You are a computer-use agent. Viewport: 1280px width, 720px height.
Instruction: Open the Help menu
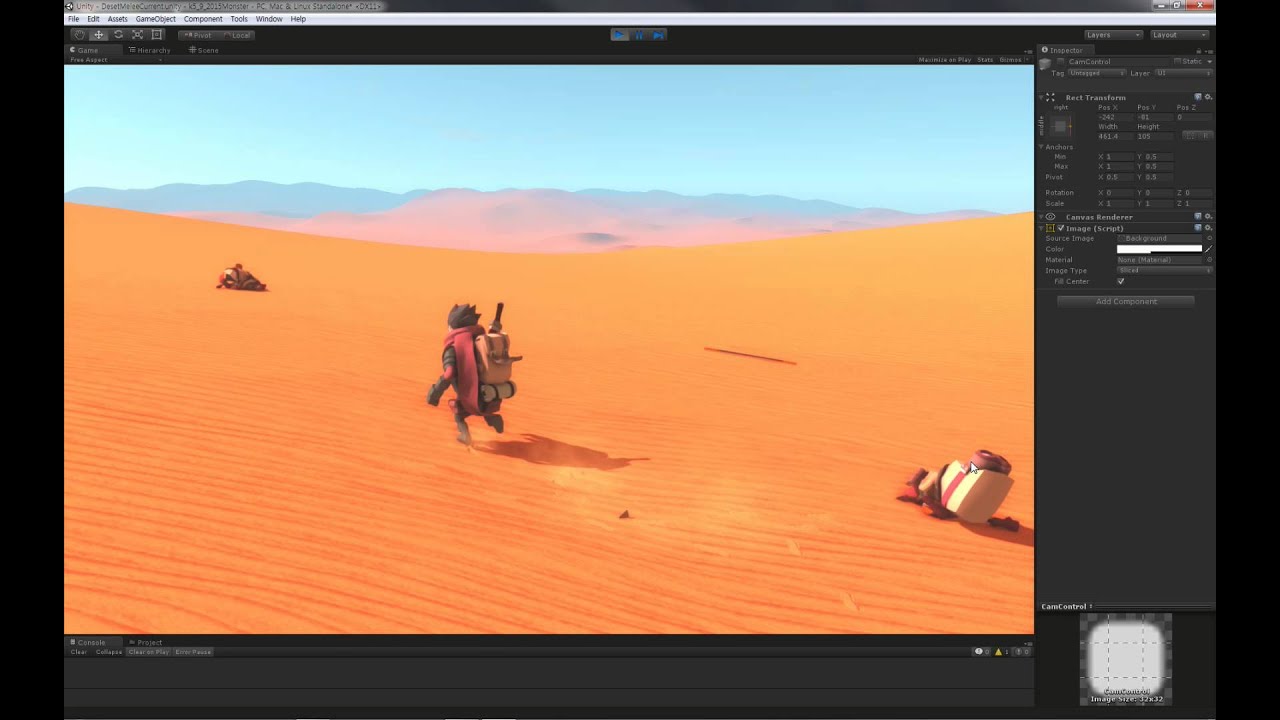pos(298,19)
